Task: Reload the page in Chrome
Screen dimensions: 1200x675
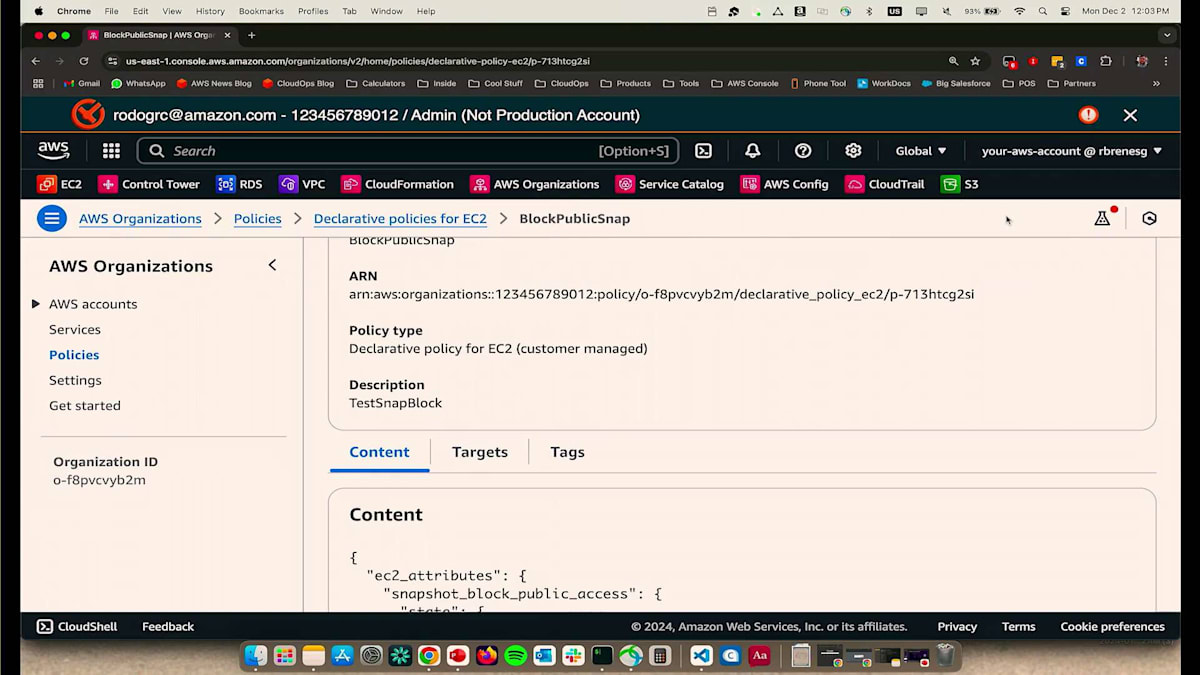Action: [x=84, y=61]
